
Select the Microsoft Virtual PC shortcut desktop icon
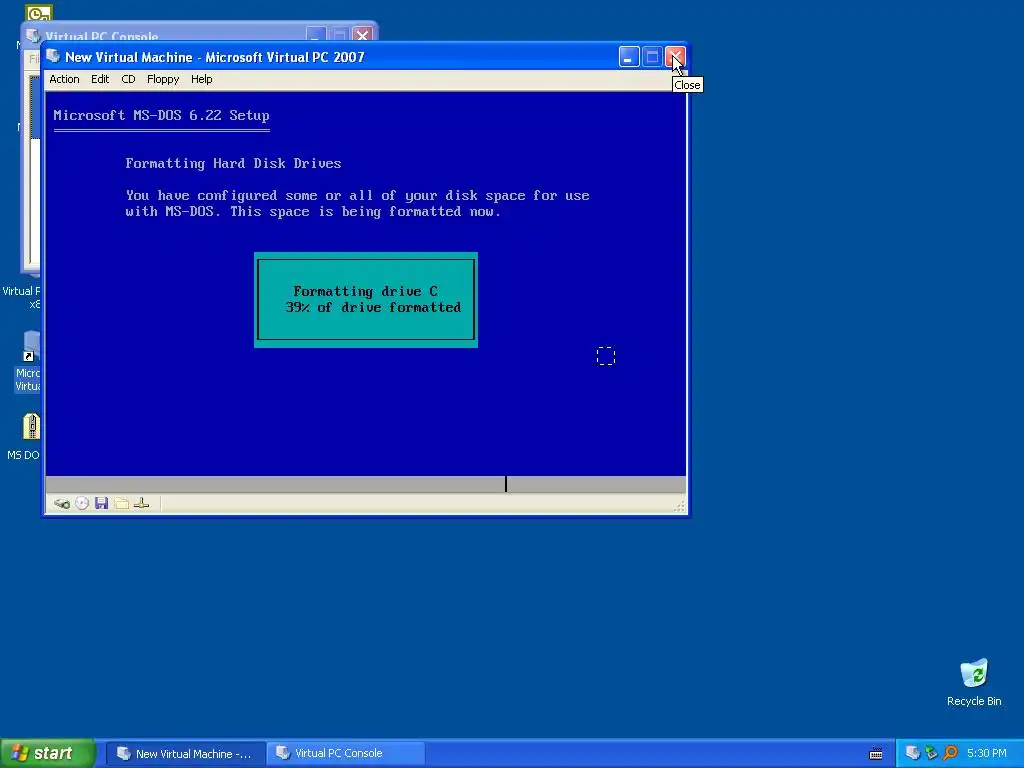[28, 360]
